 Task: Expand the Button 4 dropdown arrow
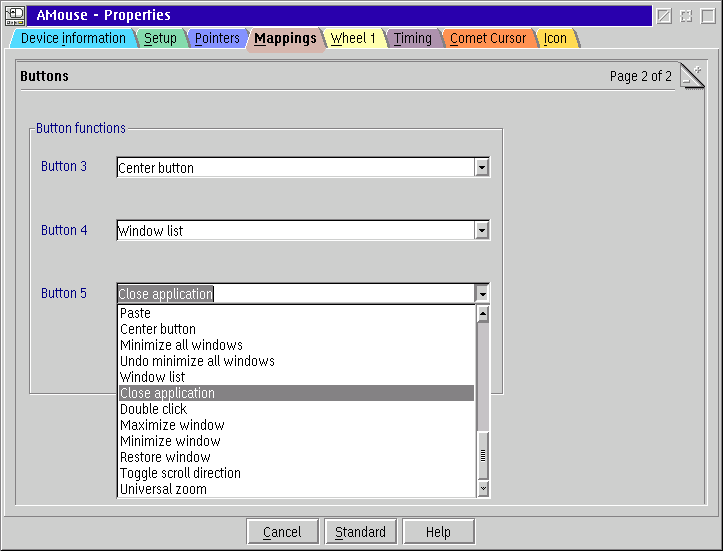(481, 230)
